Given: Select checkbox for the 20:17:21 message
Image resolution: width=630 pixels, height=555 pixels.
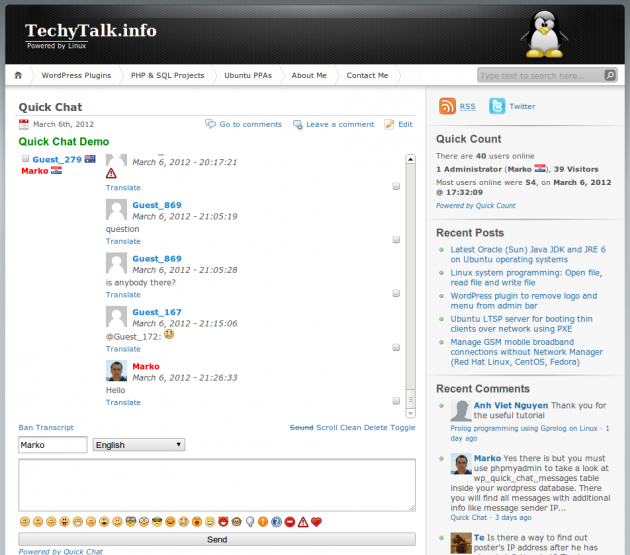Looking at the screenshot, I should [396, 186].
